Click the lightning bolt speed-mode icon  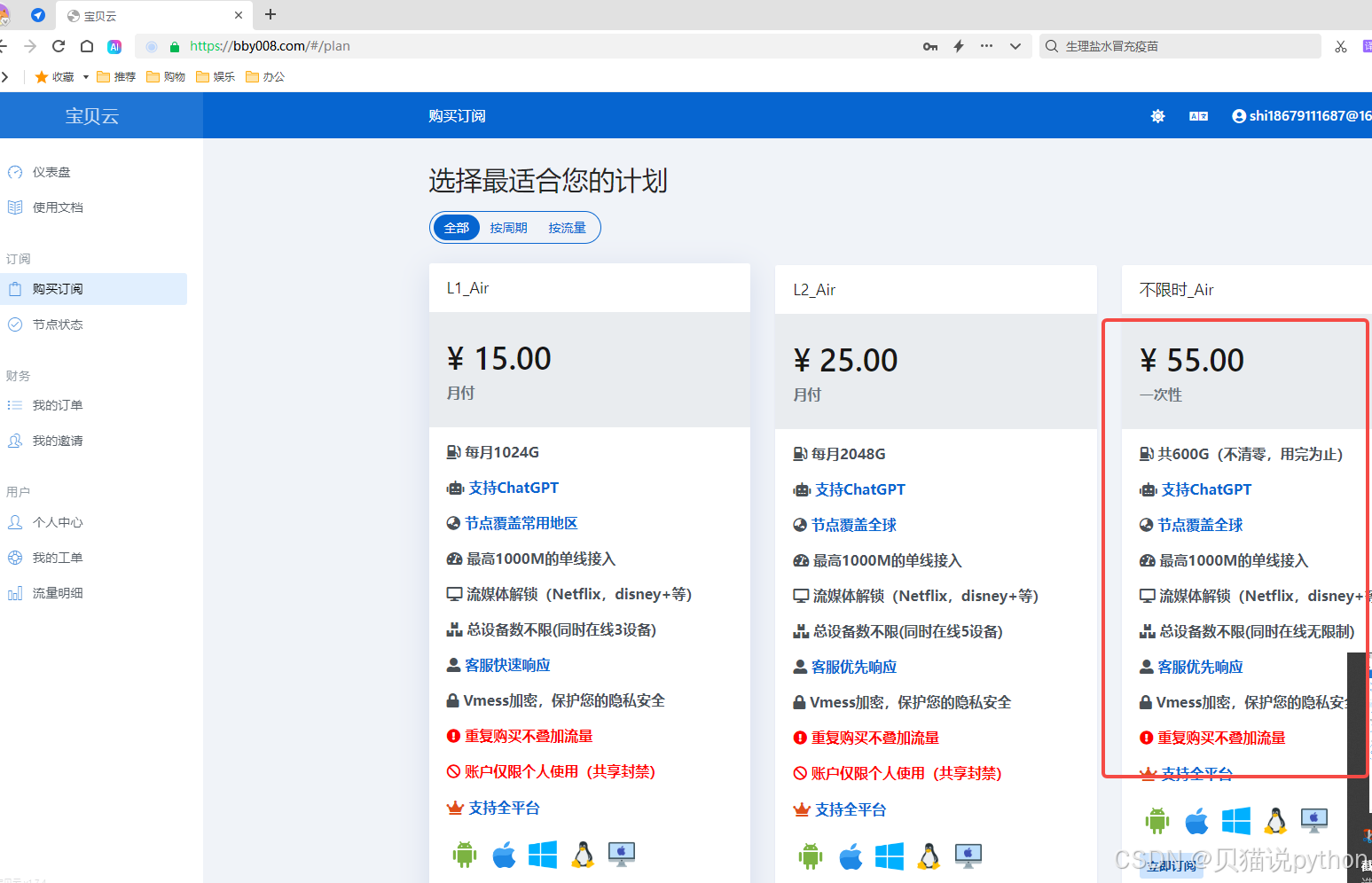pos(959,46)
